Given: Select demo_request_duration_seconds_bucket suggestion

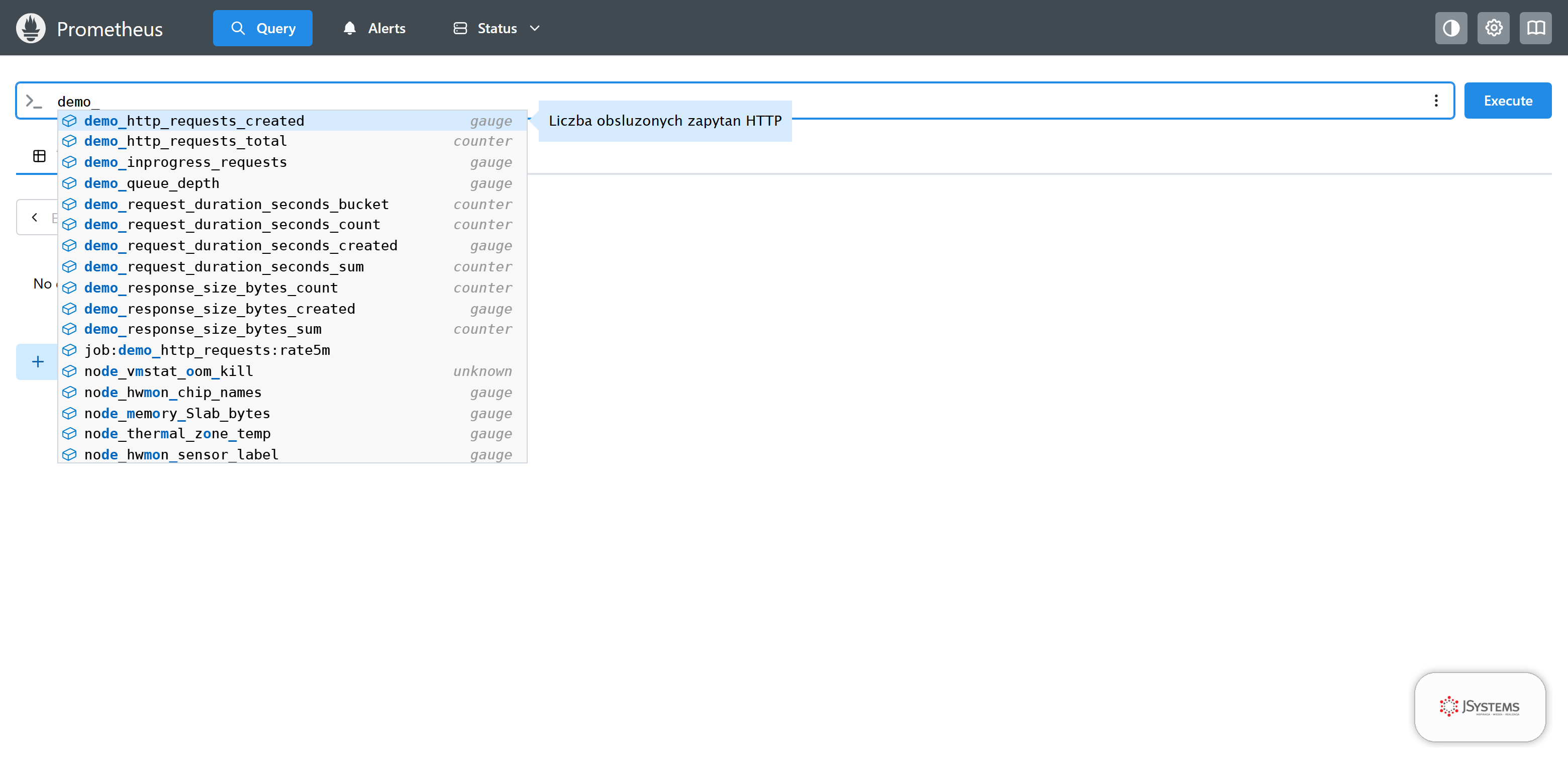Looking at the screenshot, I should coord(292,204).
